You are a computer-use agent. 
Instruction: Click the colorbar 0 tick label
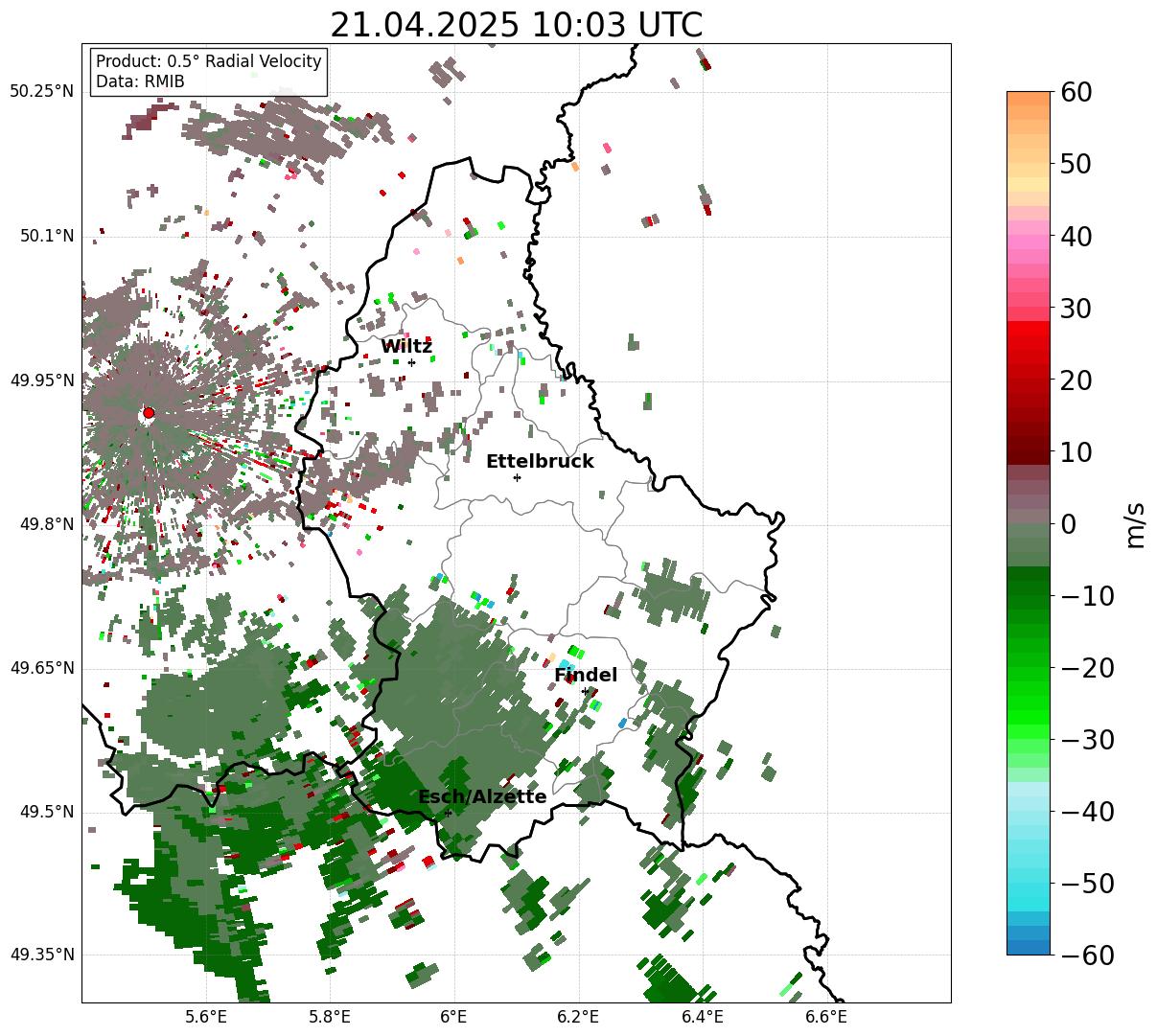click(1069, 524)
